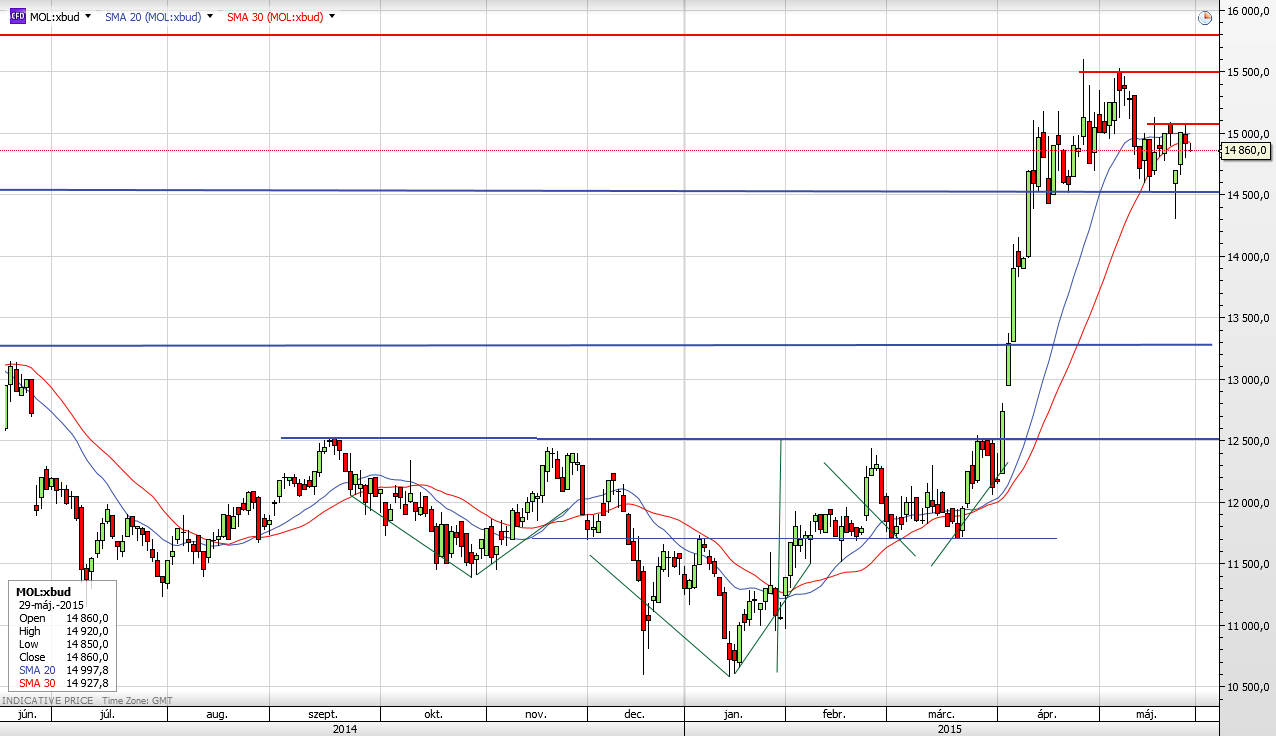Click the 13 500,0 price axis label
1276x736 pixels.
point(1250,318)
